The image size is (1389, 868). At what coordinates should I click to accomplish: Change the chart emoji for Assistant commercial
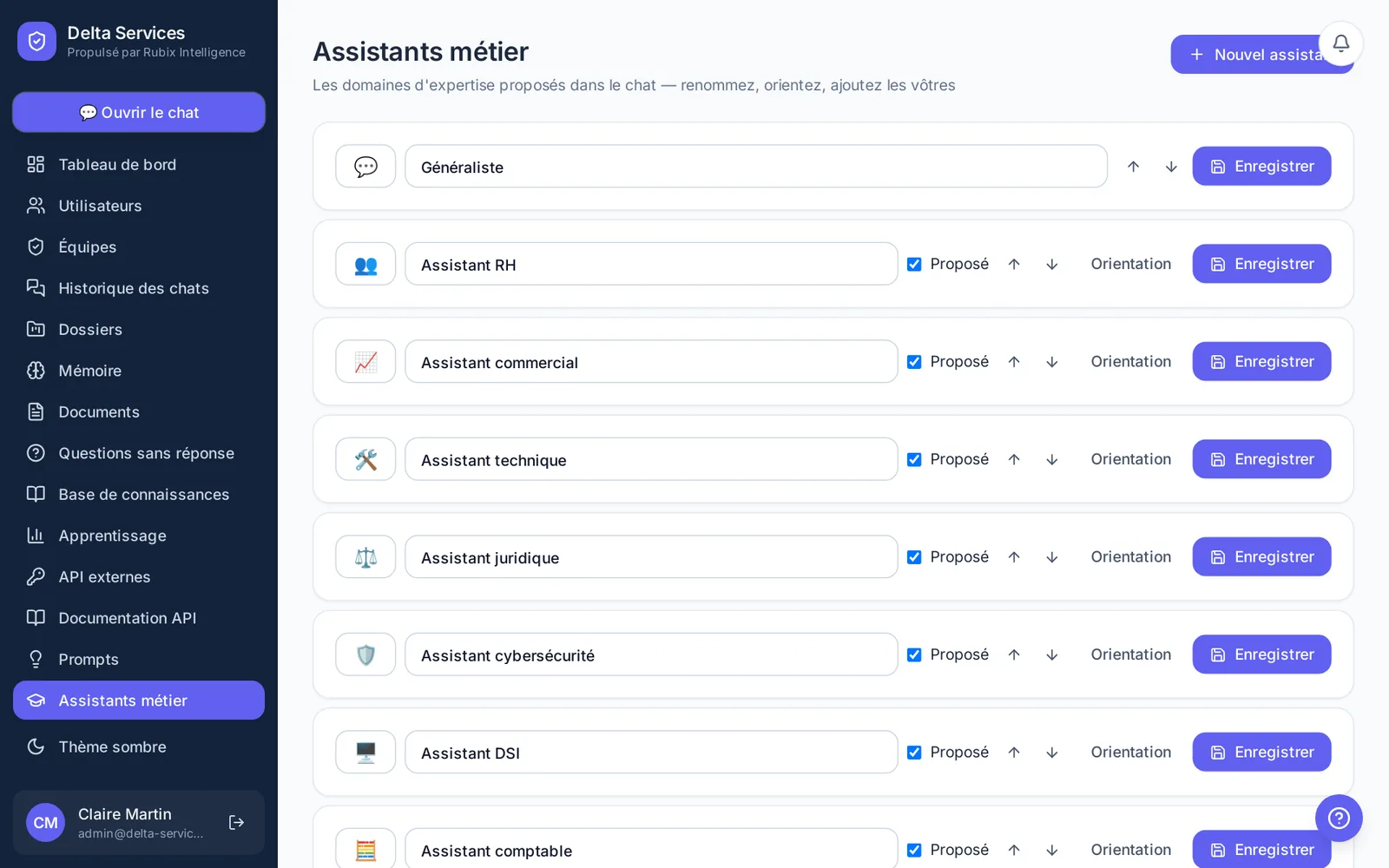365,362
